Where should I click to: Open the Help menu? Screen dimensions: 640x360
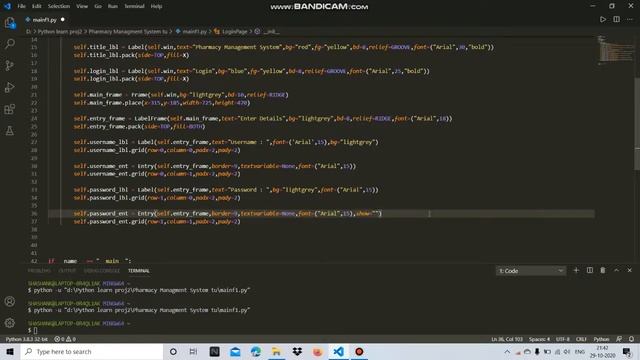pyautogui.click(x=156, y=6)
